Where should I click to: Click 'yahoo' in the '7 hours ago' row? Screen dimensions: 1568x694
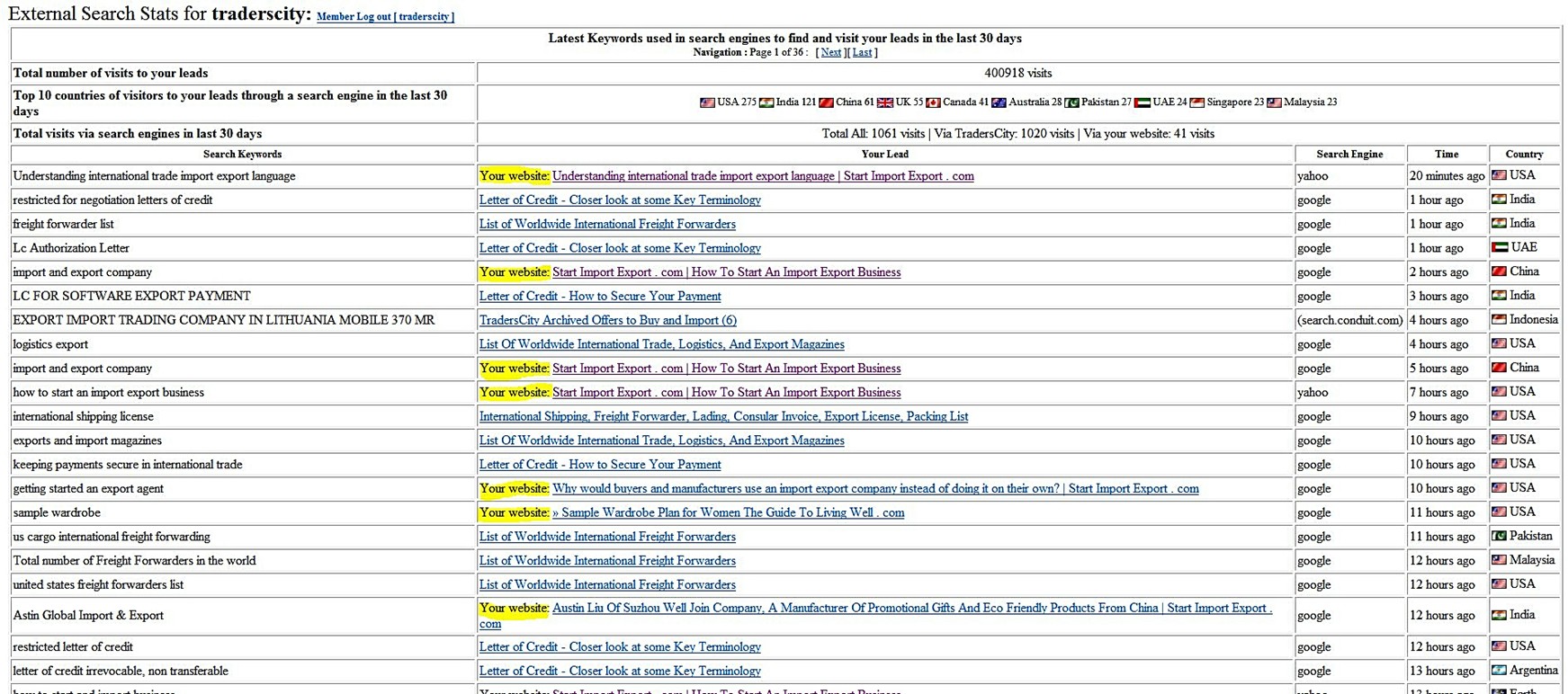click(1313, 392)
